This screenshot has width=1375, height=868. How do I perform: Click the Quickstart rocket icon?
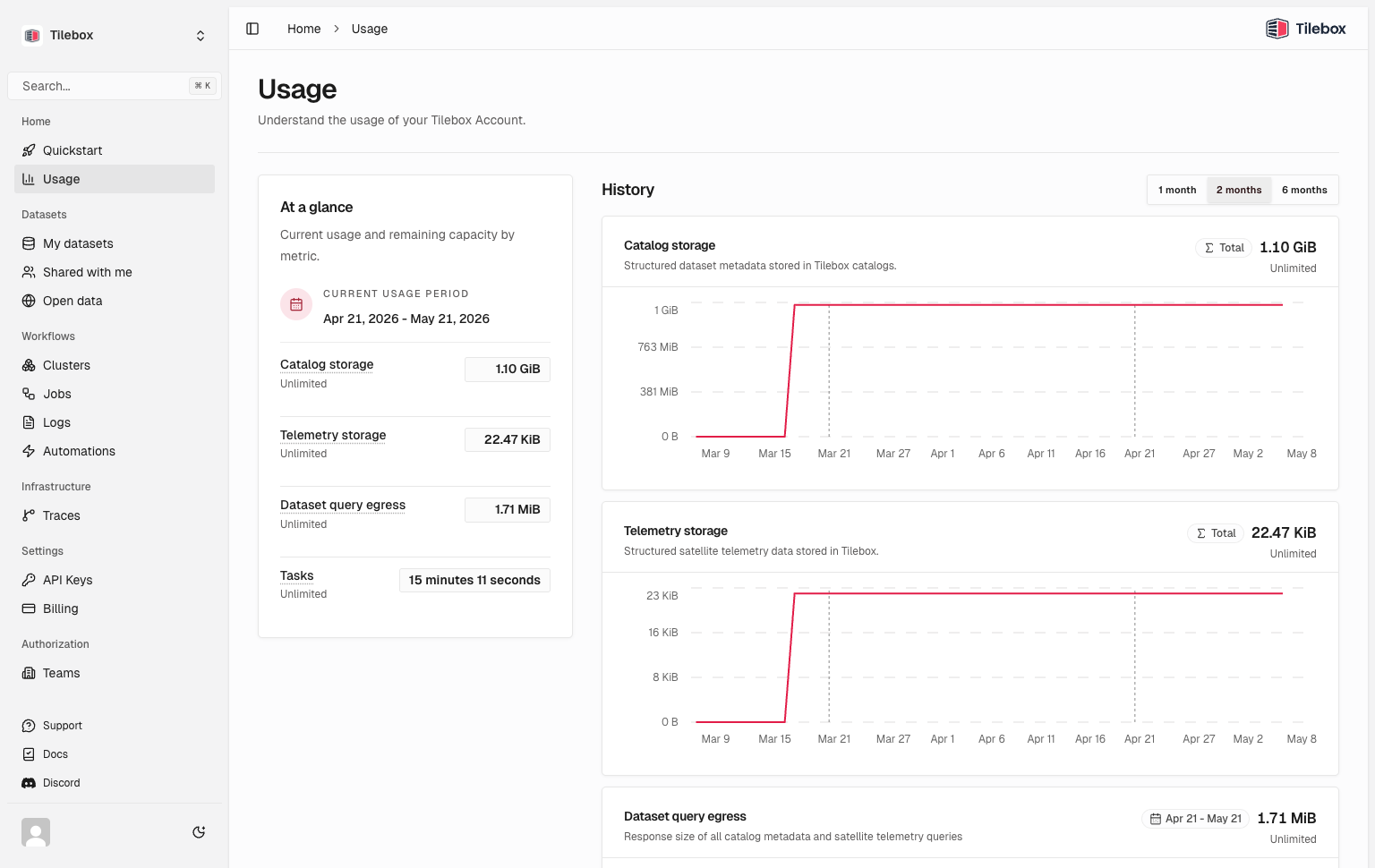point(29,150)
